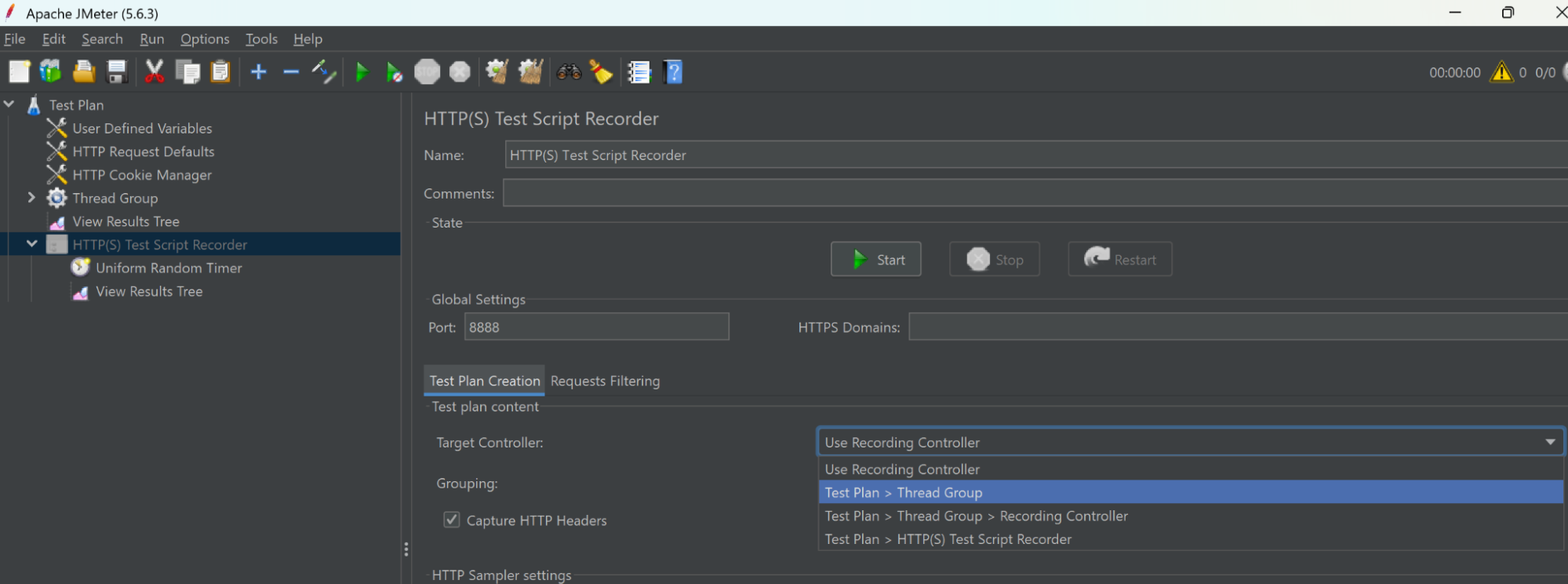The height and width of the screenshot is (584, 1568).
Task: Open the Options menu
Action: coord(205,38)
